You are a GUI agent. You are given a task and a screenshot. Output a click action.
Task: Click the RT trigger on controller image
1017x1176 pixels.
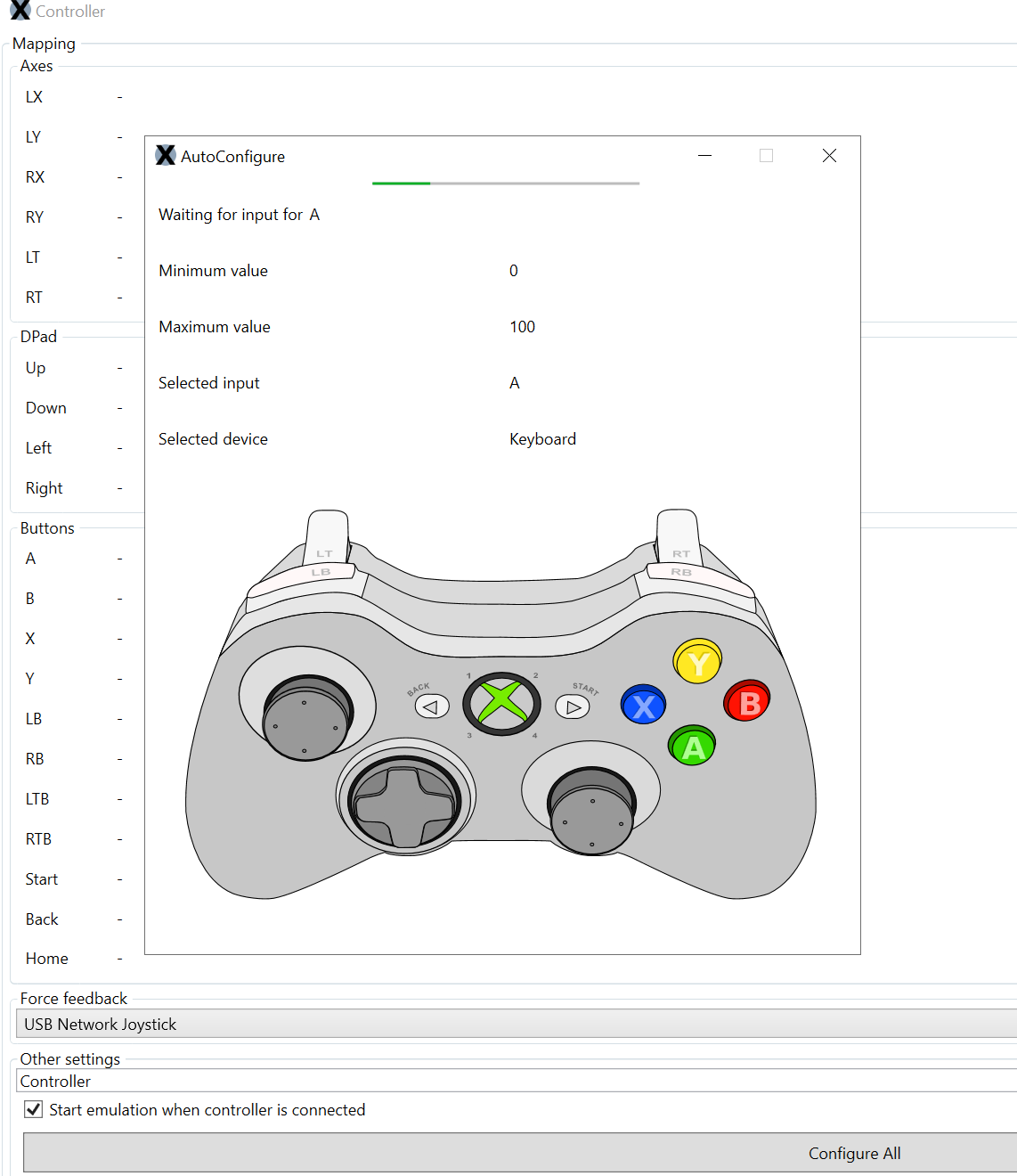[679, 536]
